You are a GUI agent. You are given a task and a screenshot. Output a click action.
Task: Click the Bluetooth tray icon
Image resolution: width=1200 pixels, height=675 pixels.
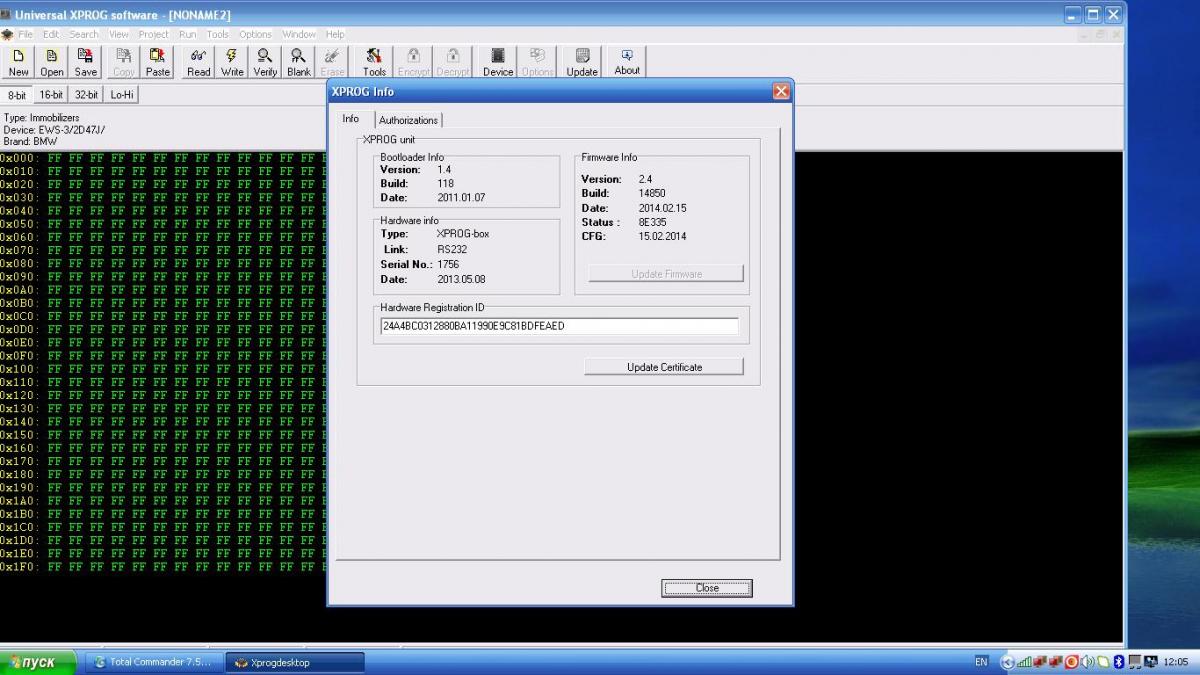tap(1119, 662)
